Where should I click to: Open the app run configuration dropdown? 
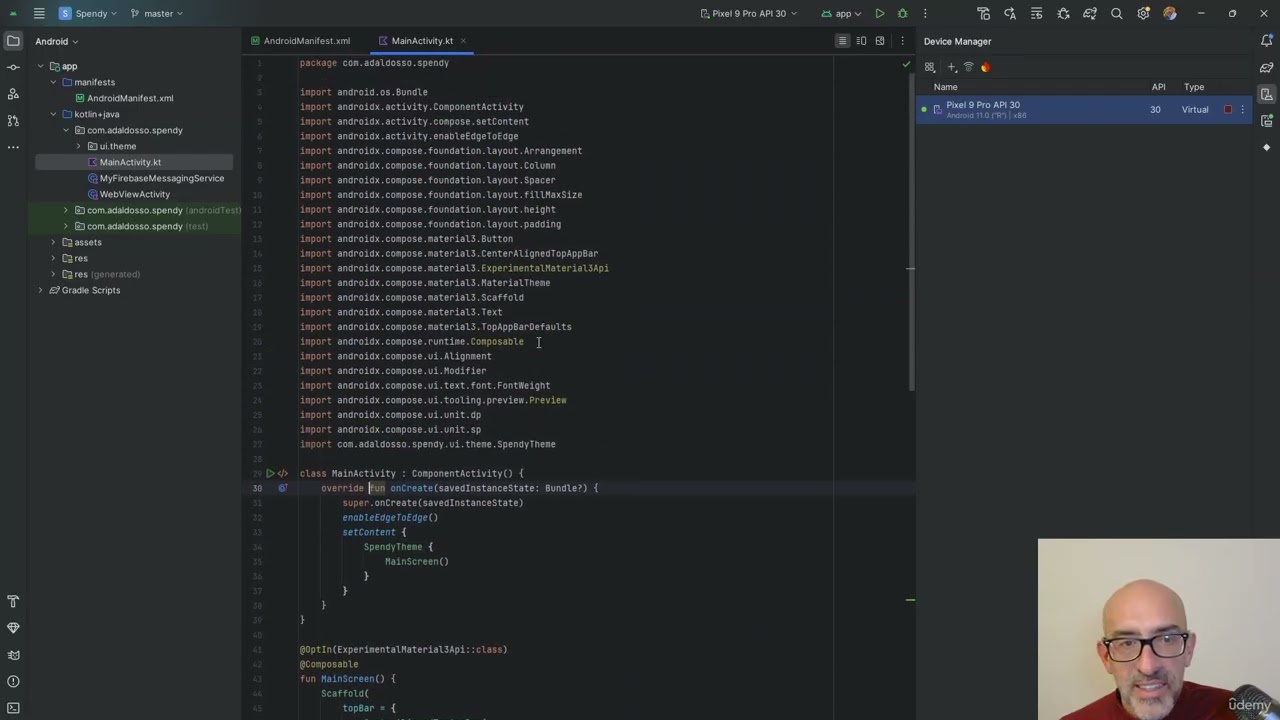click(841, 13)
